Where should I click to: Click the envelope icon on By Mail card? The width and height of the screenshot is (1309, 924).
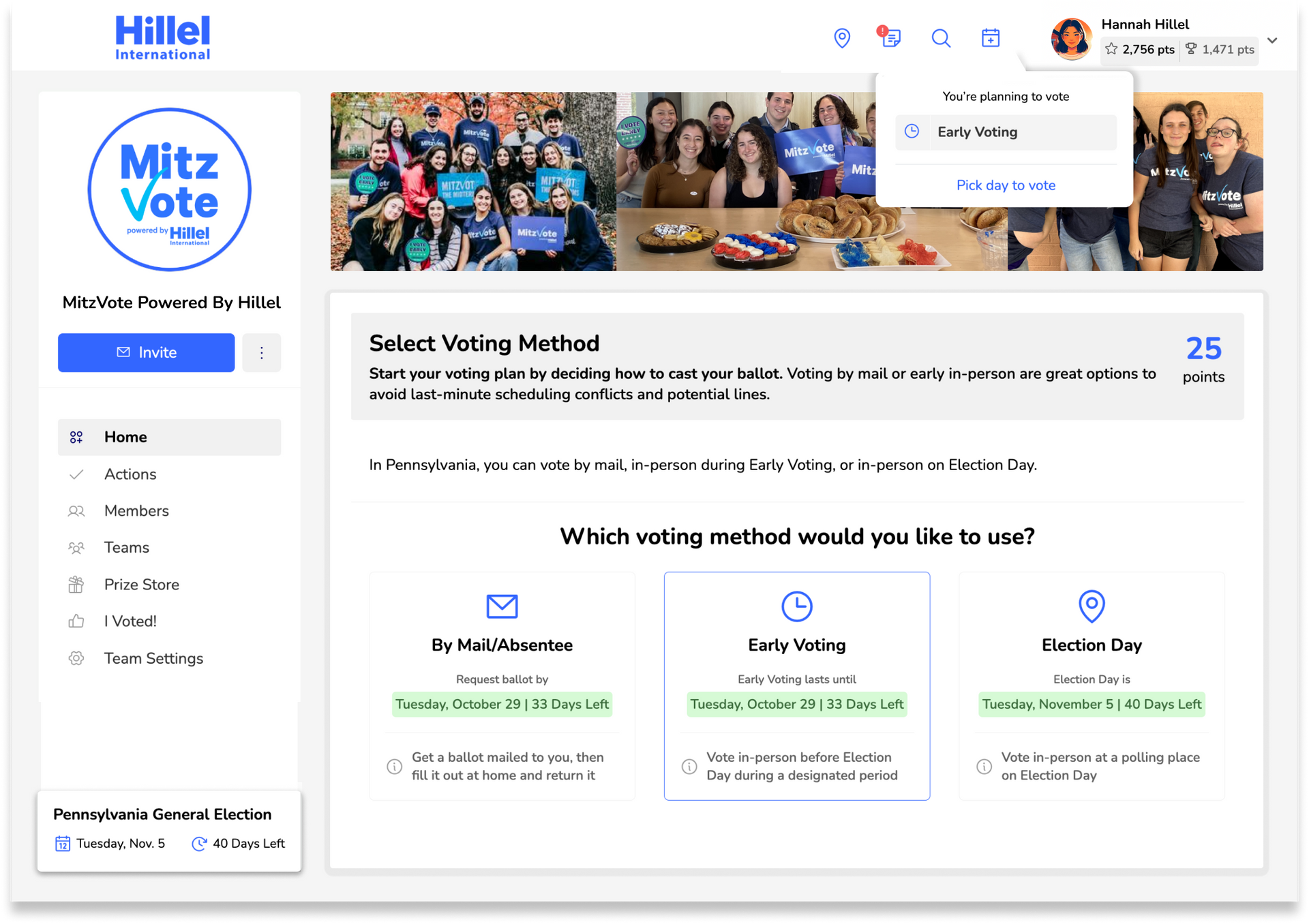pos(502,606)
